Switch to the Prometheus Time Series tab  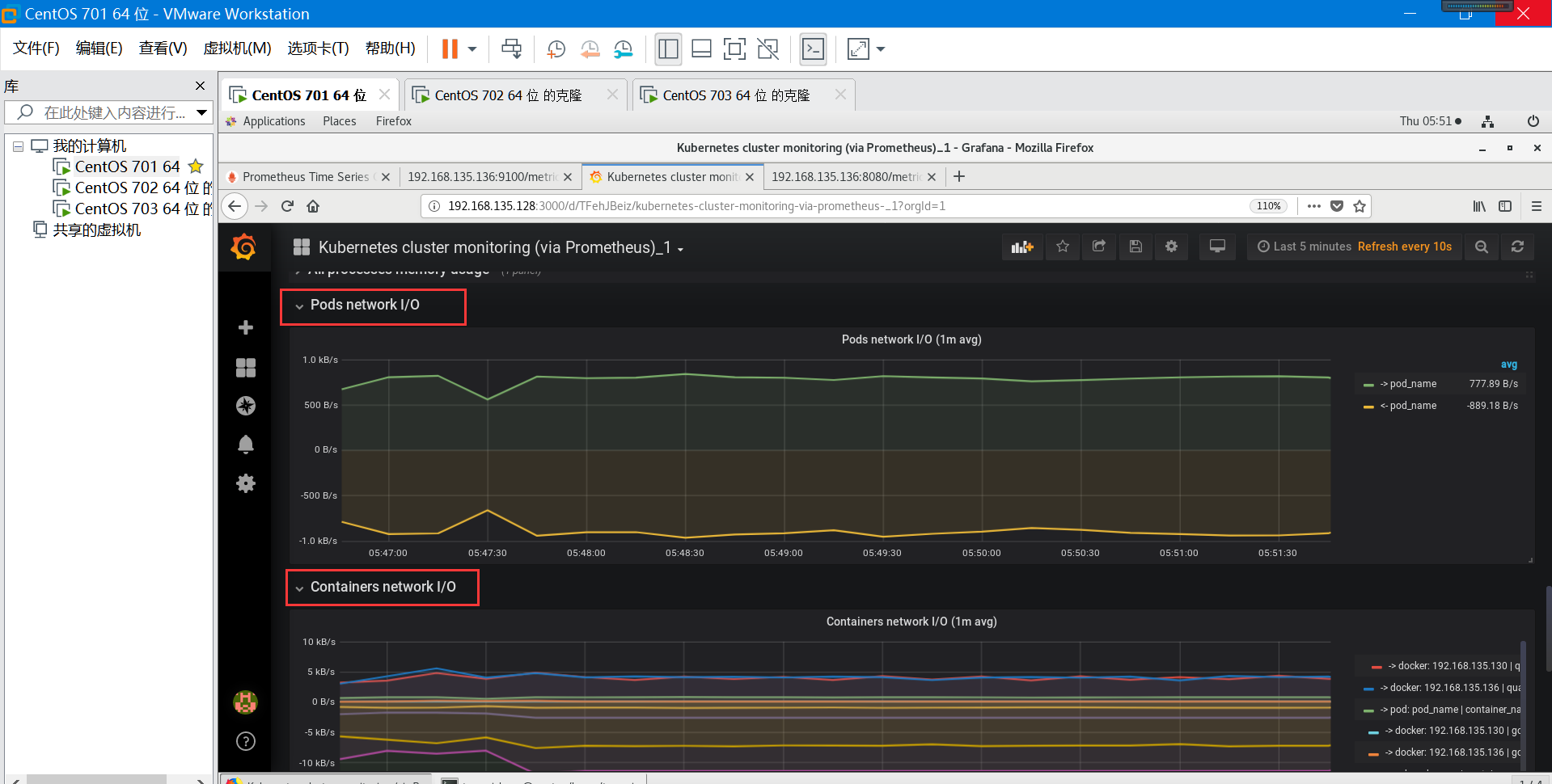point(305,177)
